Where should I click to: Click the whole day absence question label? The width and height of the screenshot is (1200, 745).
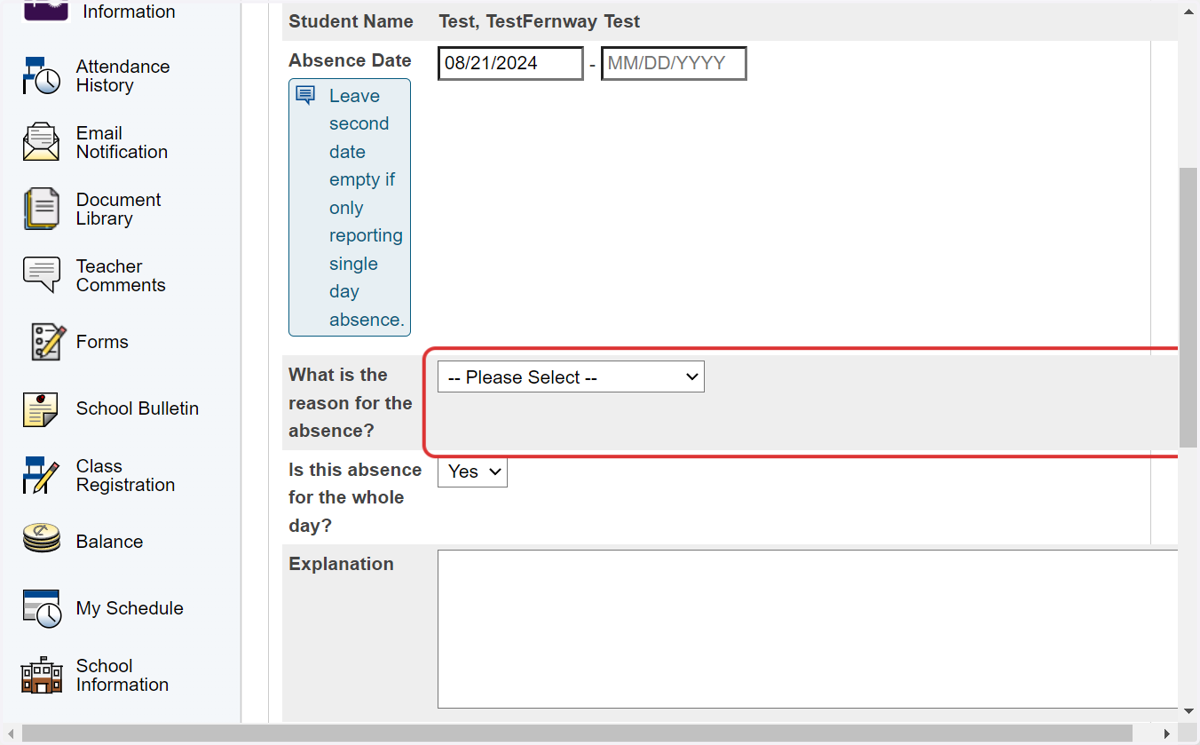pyautogui.click(x=355, y=498)
